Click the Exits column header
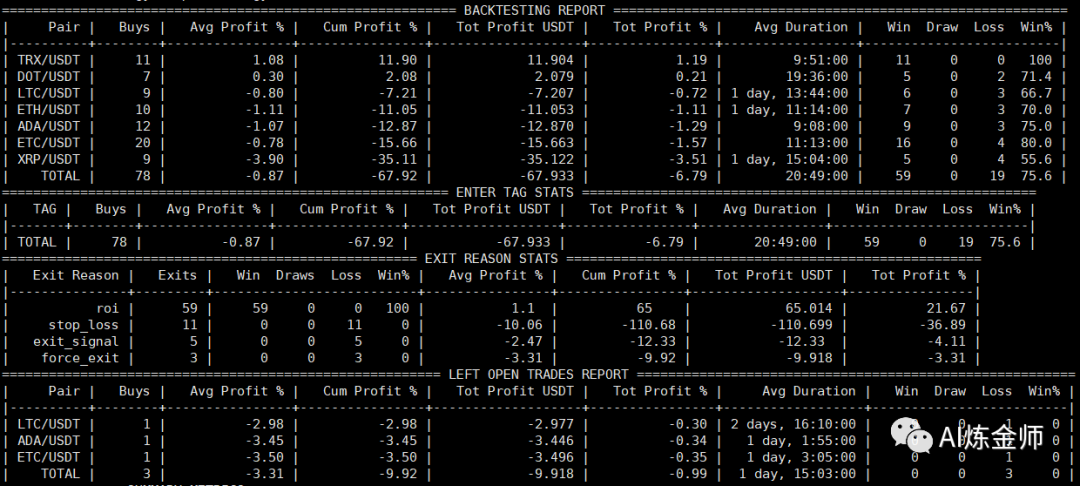 [x=178, y=275]
